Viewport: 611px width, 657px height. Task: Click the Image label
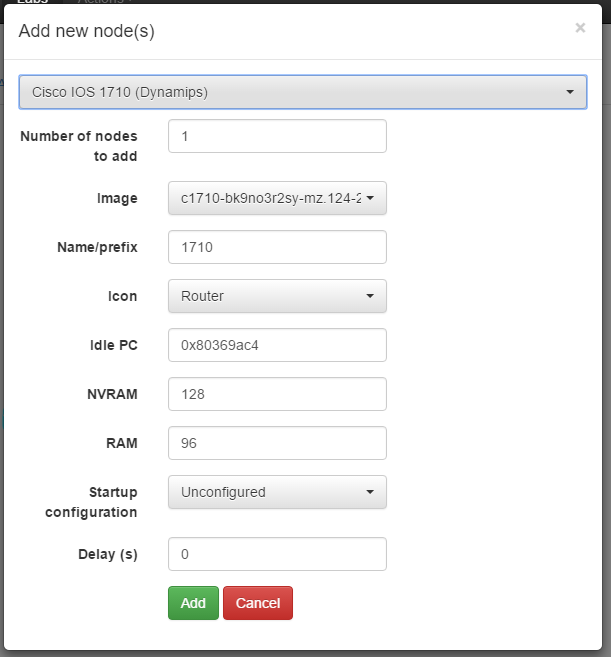coord(117,198)
